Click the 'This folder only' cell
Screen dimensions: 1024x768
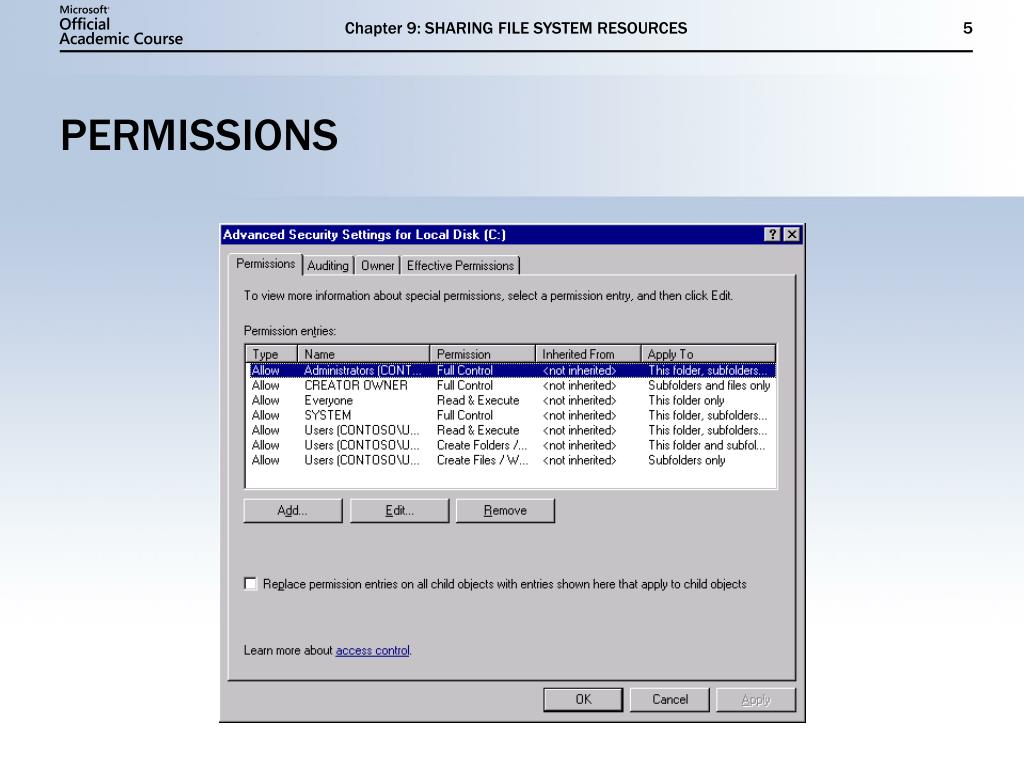point(686,400)
